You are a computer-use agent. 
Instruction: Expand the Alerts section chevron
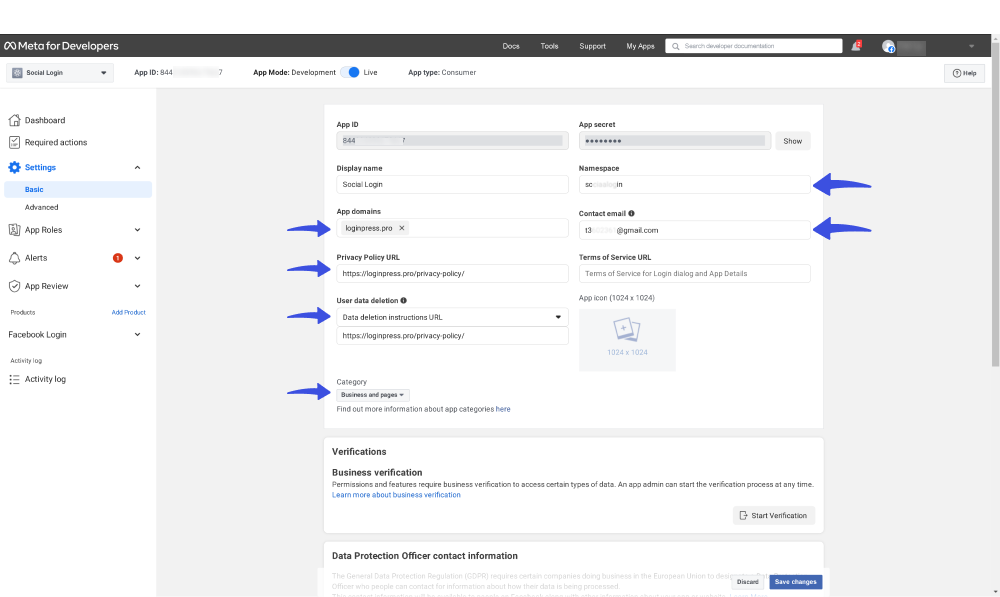137,258
